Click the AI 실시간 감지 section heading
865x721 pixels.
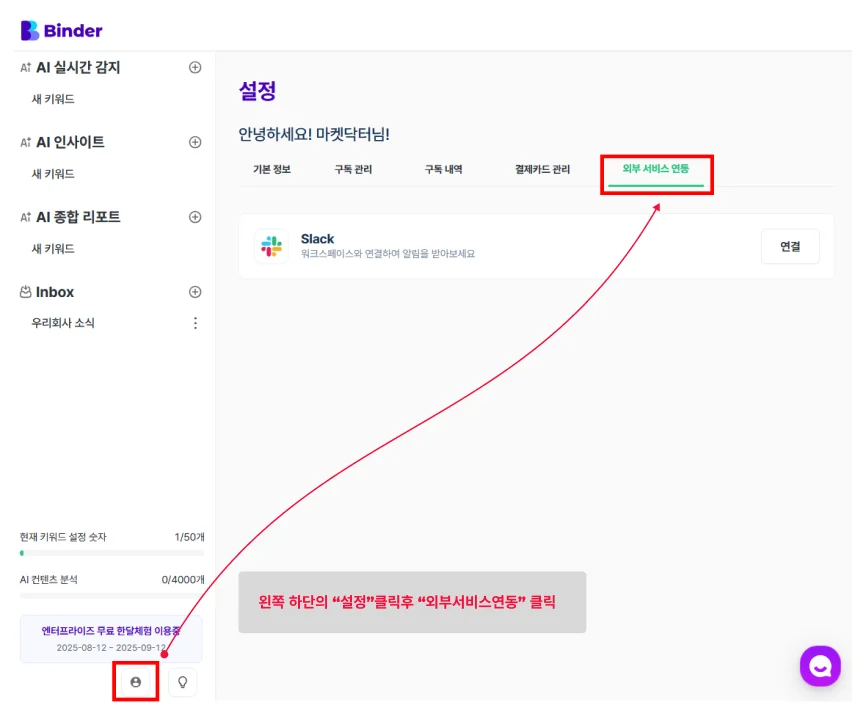pos(78,67)
